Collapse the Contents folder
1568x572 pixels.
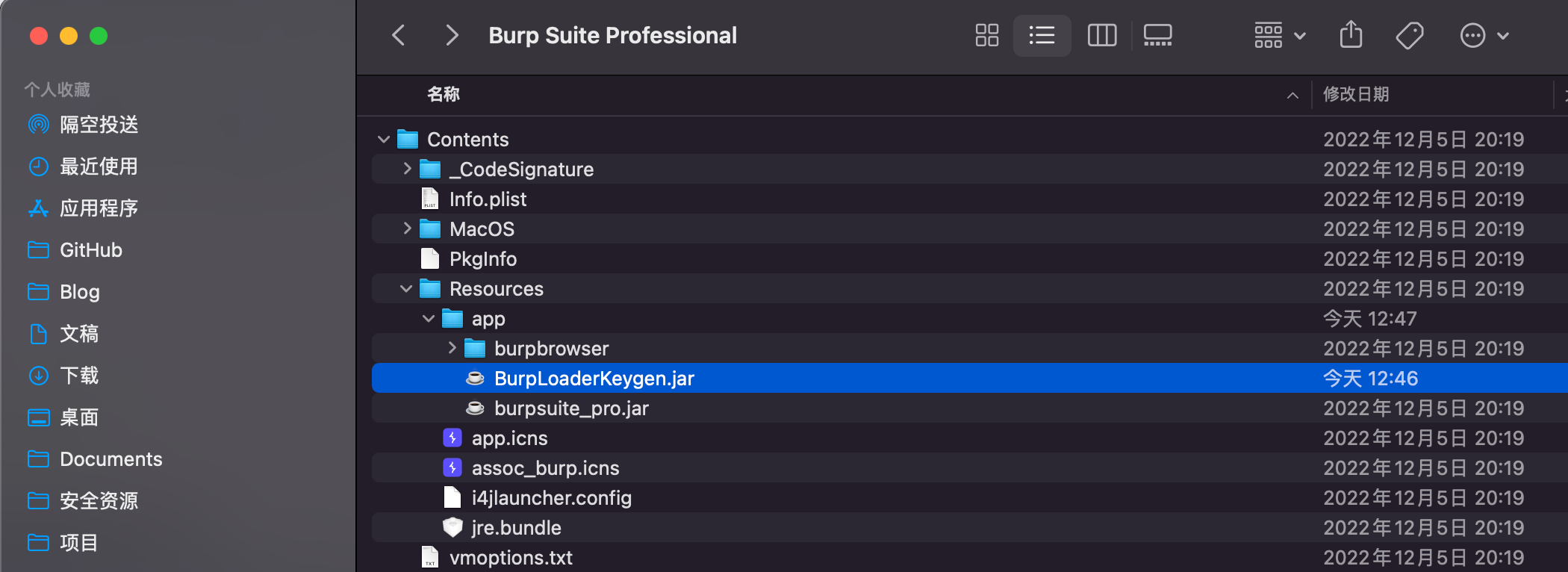384,140
